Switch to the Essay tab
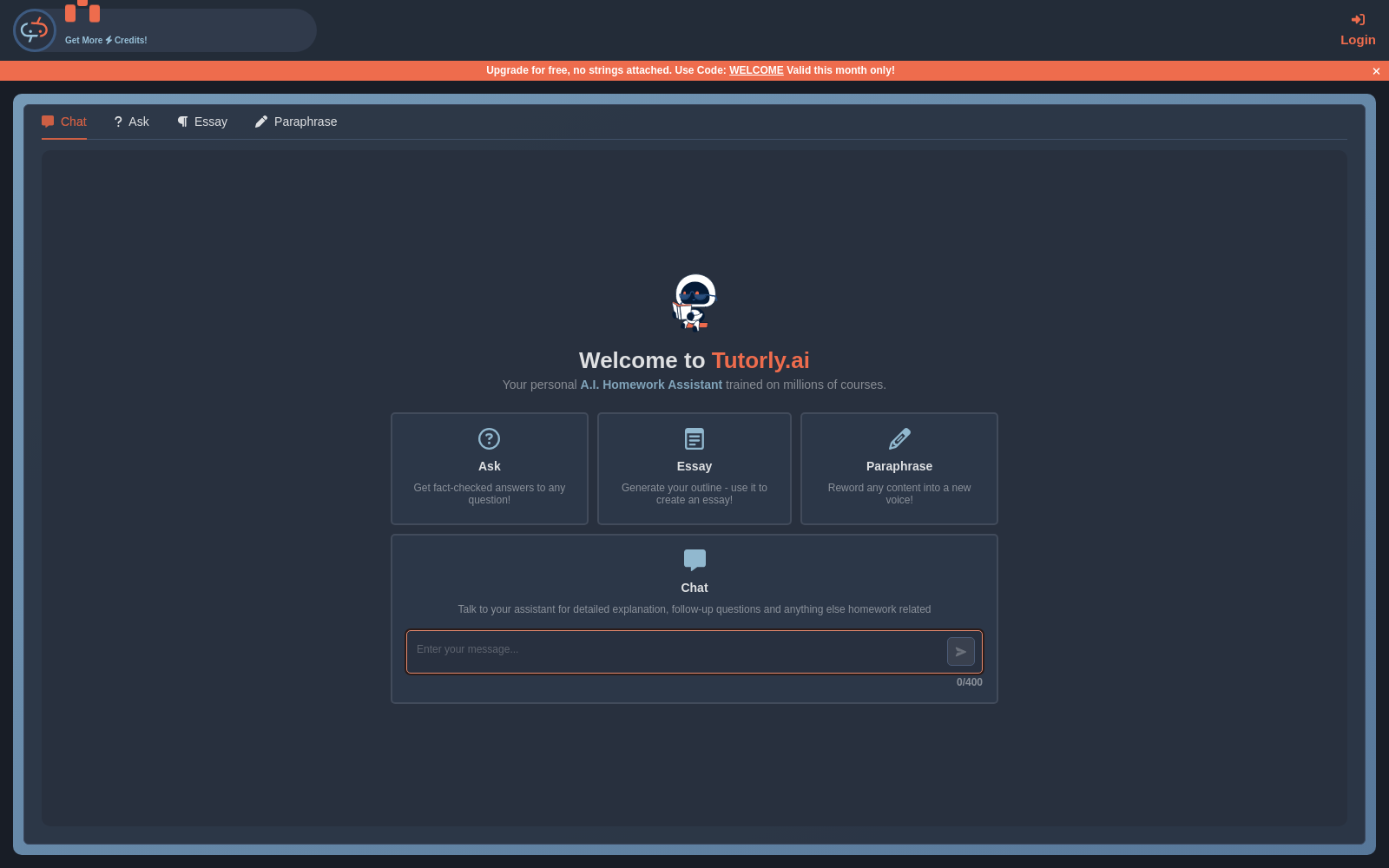 point(202,122)
